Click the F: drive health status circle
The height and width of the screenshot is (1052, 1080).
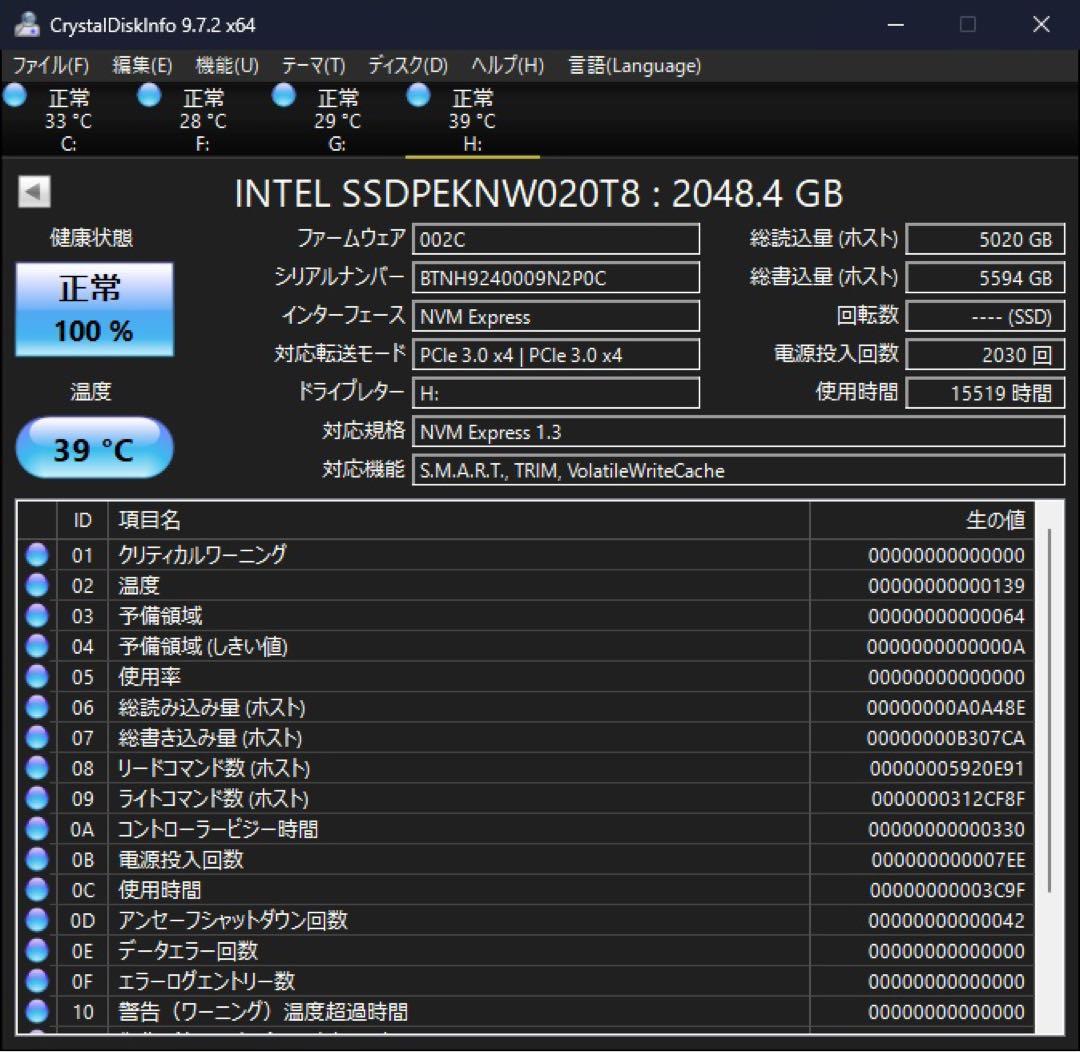point(148,95)
